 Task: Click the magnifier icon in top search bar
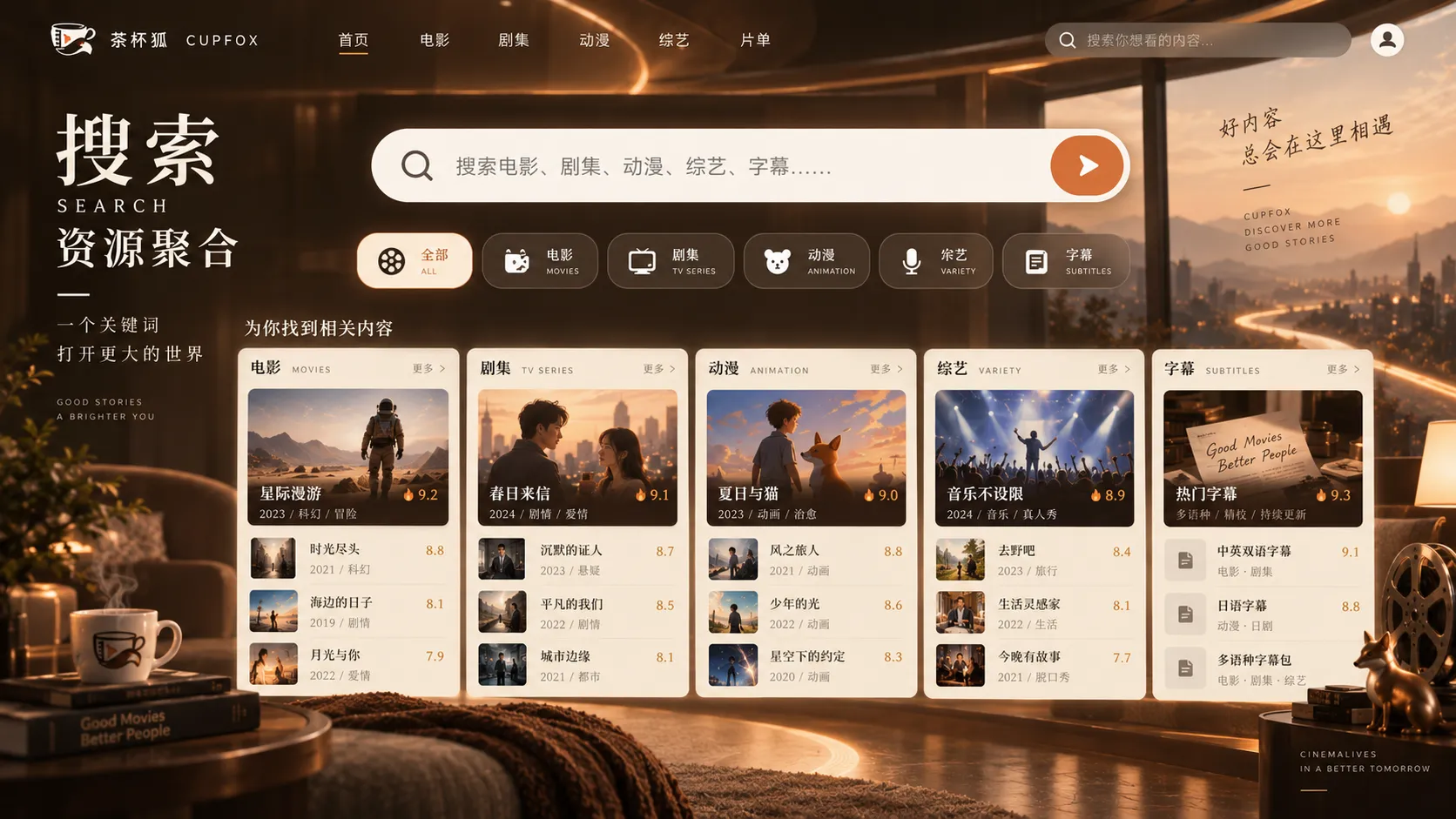point(1067,40)
